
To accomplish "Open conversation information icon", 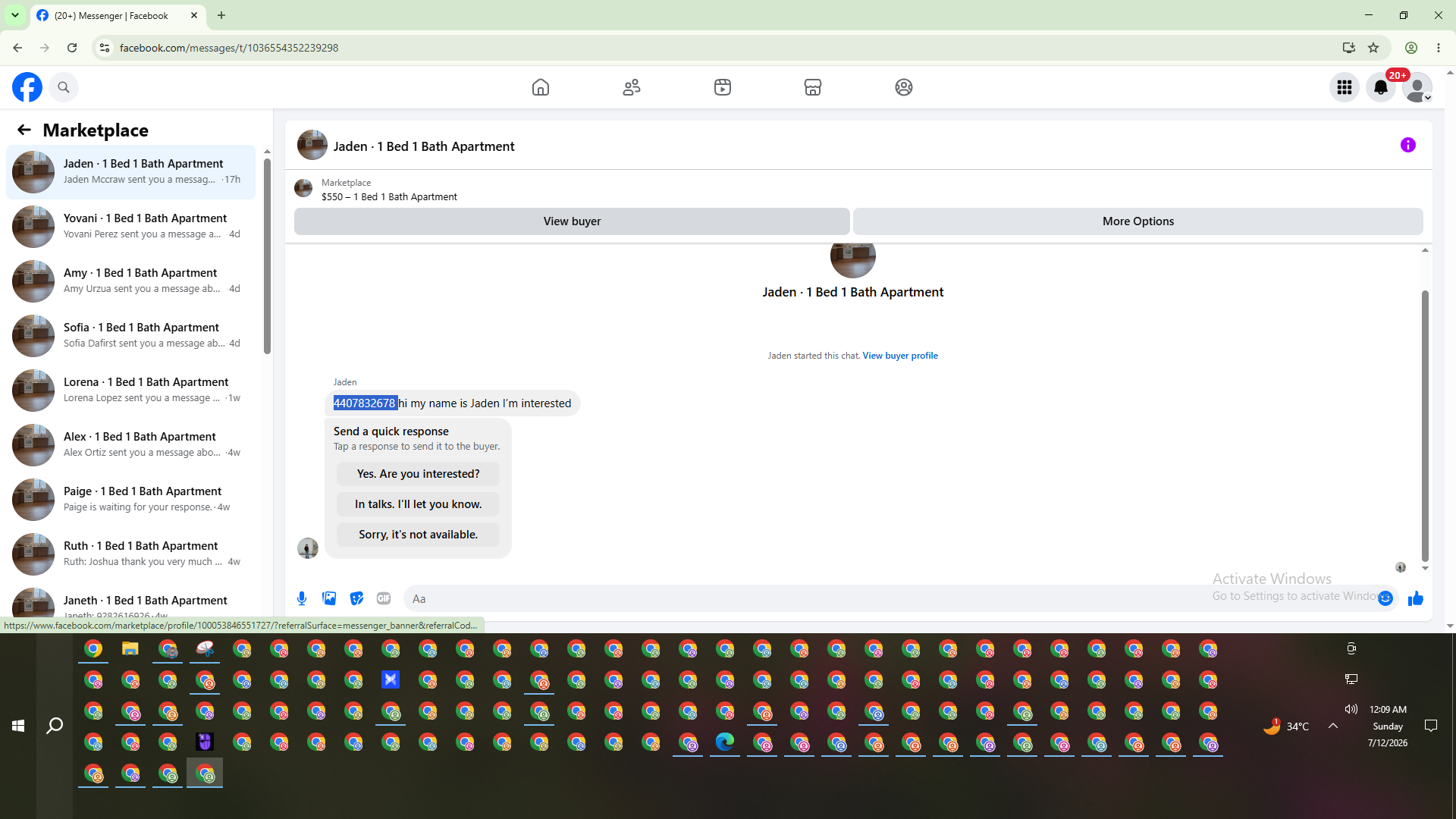I will 1408,145.
